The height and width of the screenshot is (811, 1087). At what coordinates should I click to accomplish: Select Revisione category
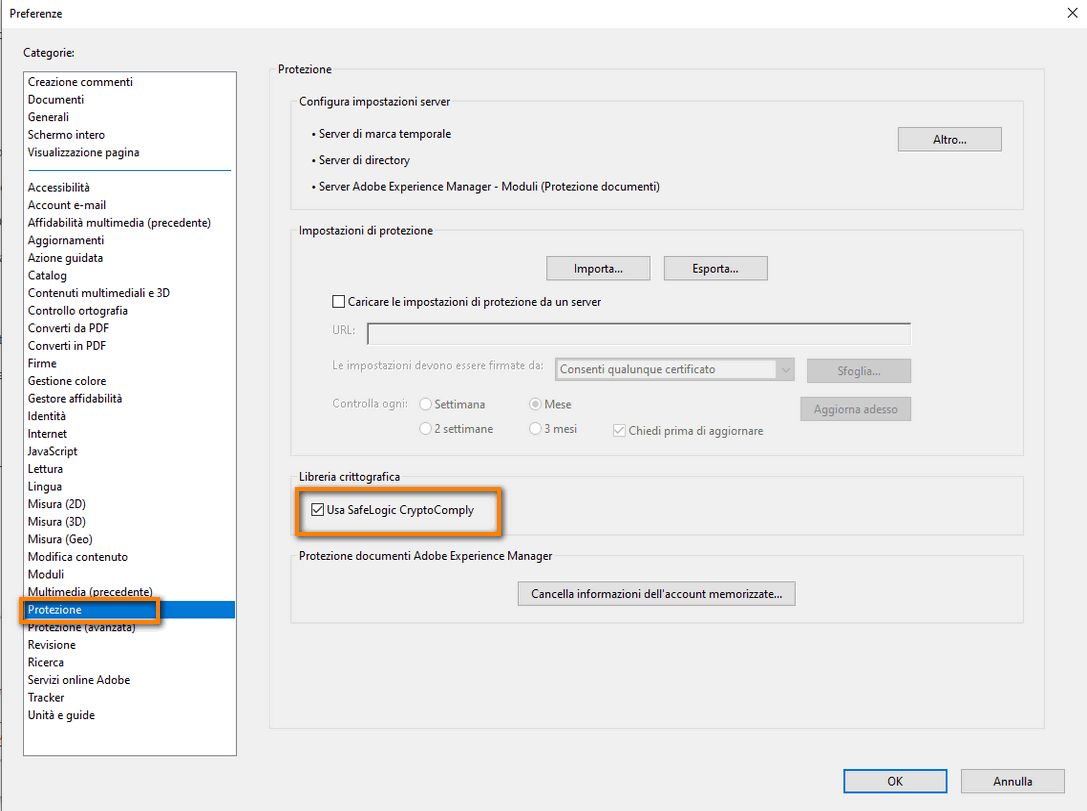click(x=51, y=645)
